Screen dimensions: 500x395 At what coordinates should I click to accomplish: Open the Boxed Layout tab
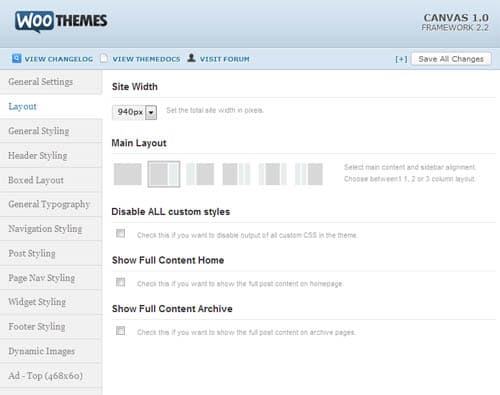click(51, 180)
